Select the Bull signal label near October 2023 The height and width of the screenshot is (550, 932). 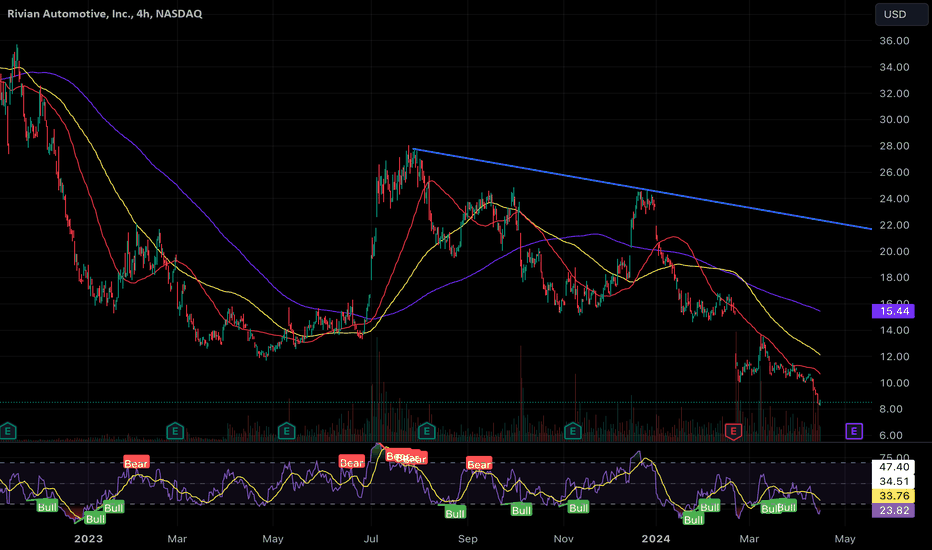(x=521, y=510)
